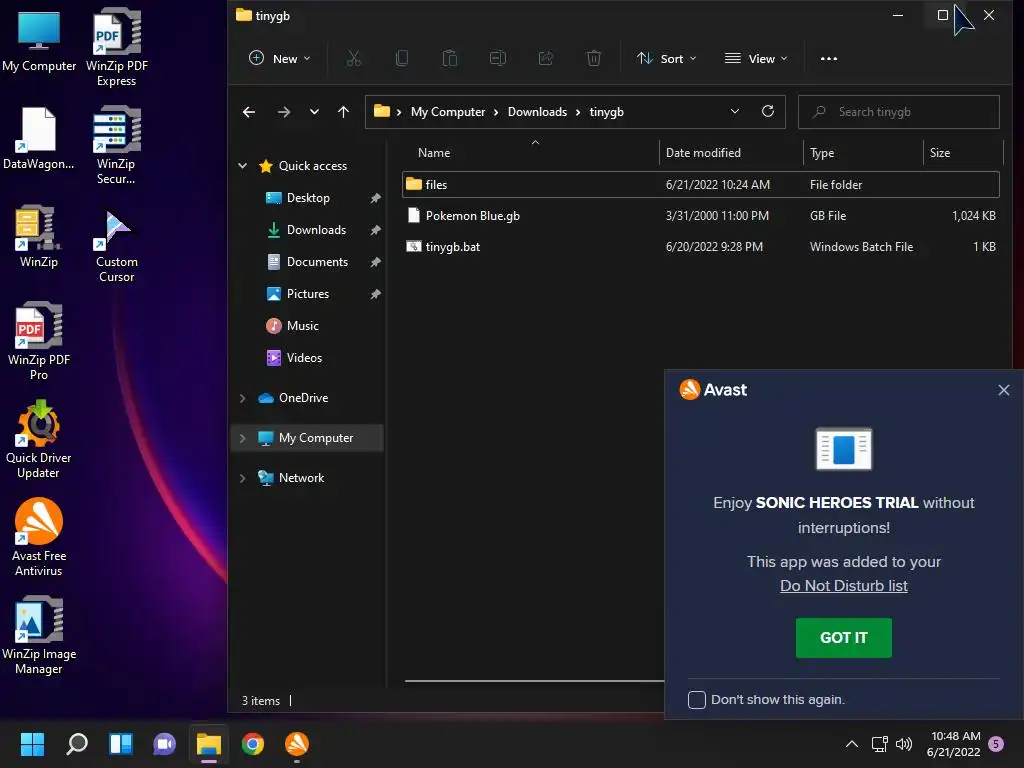Open My Computer desktop icon
This screenshot has width=1024, height=768.
click(x=39, y=42)
